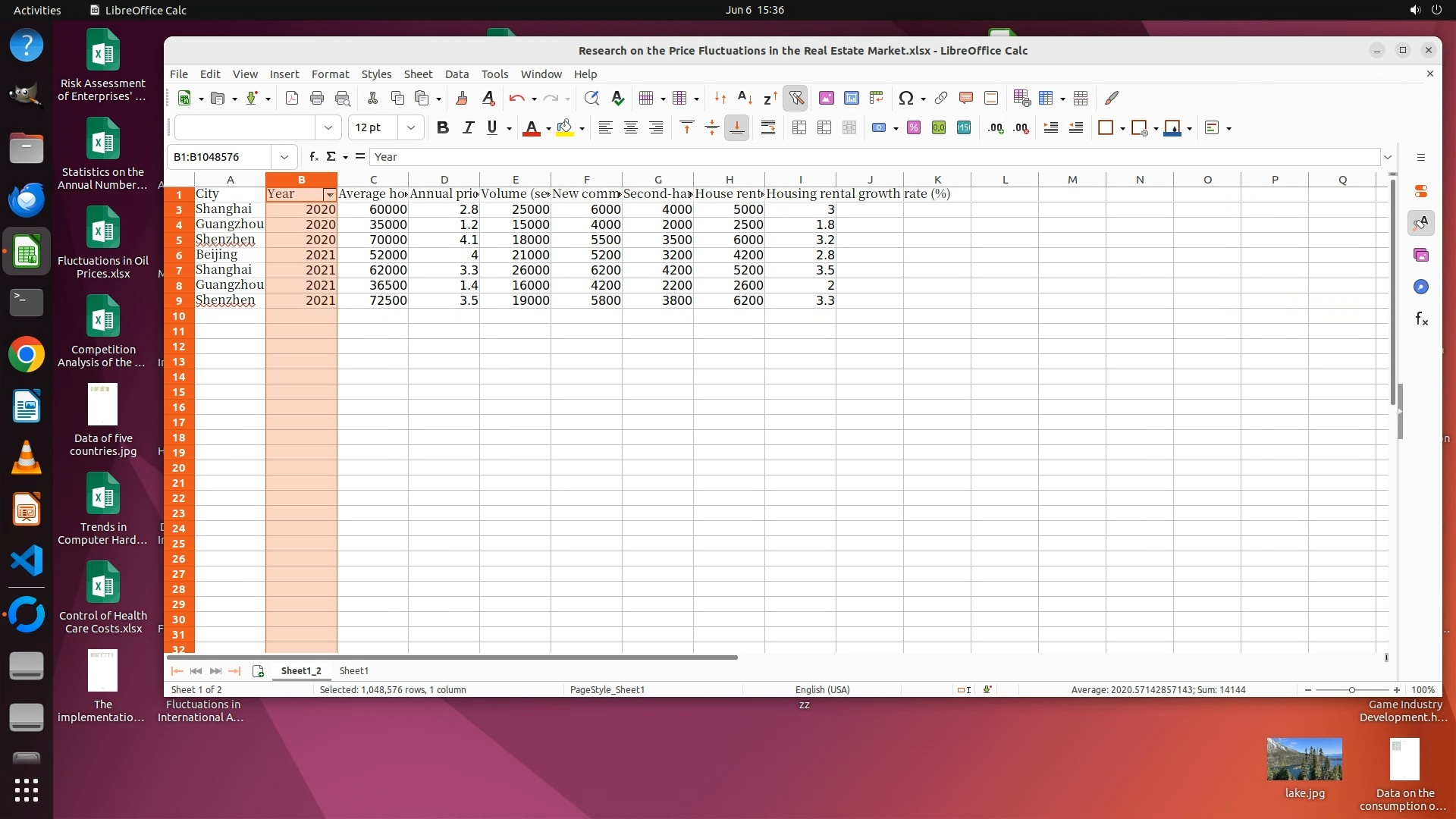Click column header E
The height and width of the screenshot is (819, 1456).
click(516, 180)
